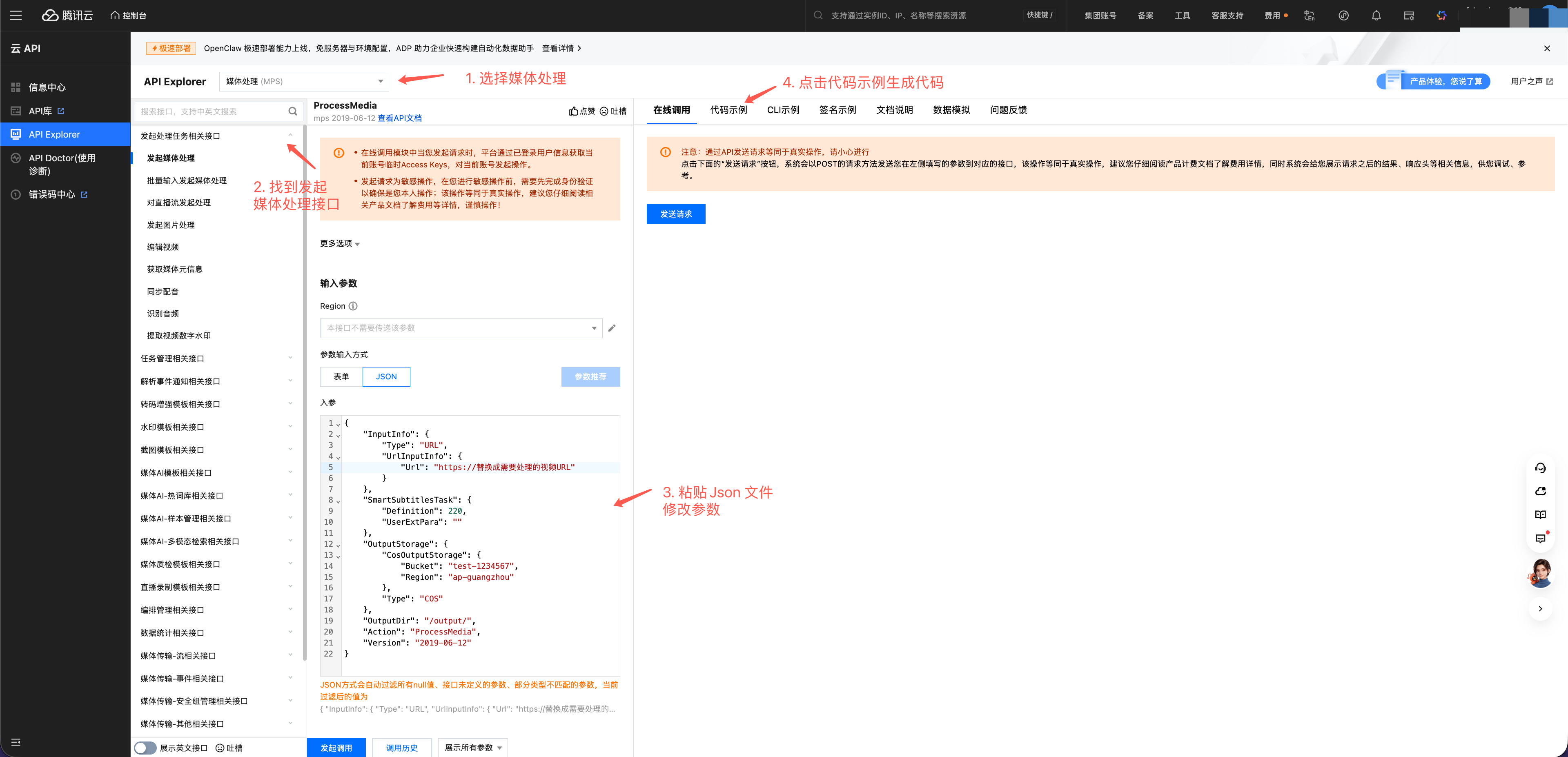Screen dimensions: 1568x757
Task: Open the hamburger navigation menu
Action: [15, 15]
